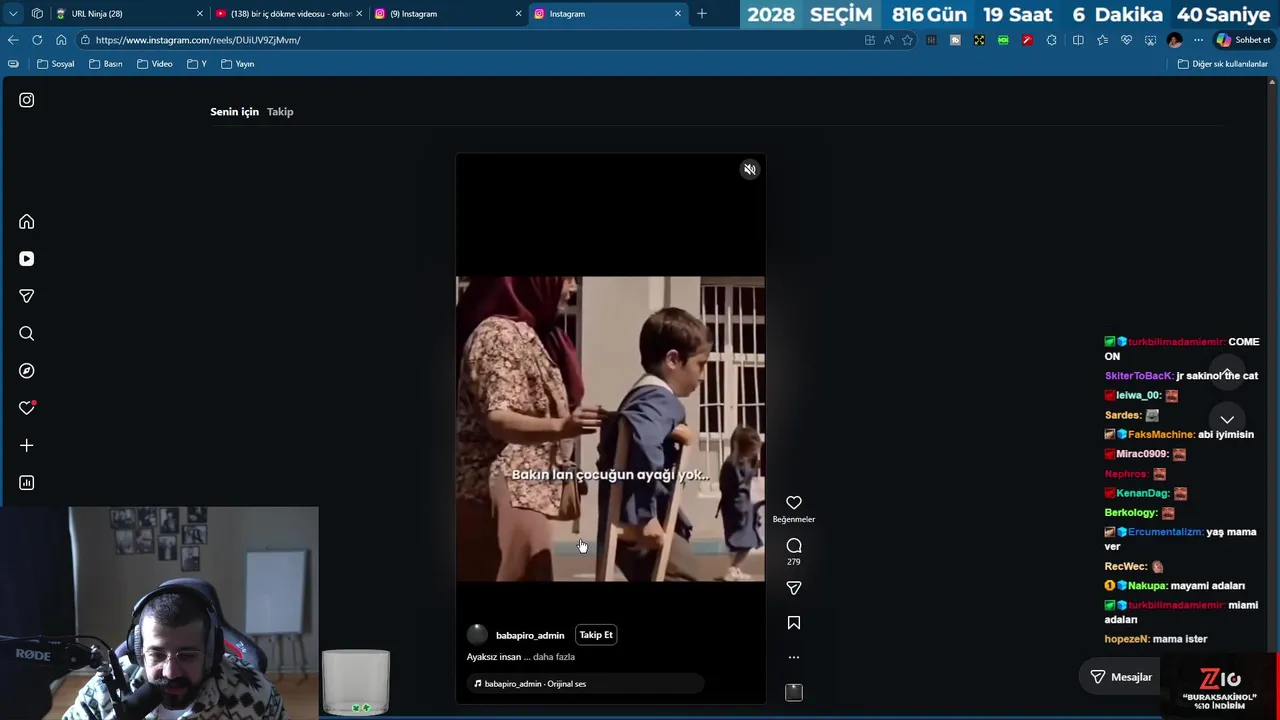Select the Senin için feed tab
Image resolution: width=1280 pixels, height=720 pixels.
click(234, 112)
